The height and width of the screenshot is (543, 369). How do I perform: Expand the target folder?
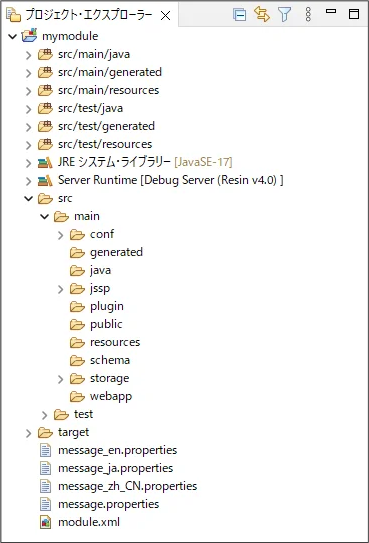(x=29, y=433)
